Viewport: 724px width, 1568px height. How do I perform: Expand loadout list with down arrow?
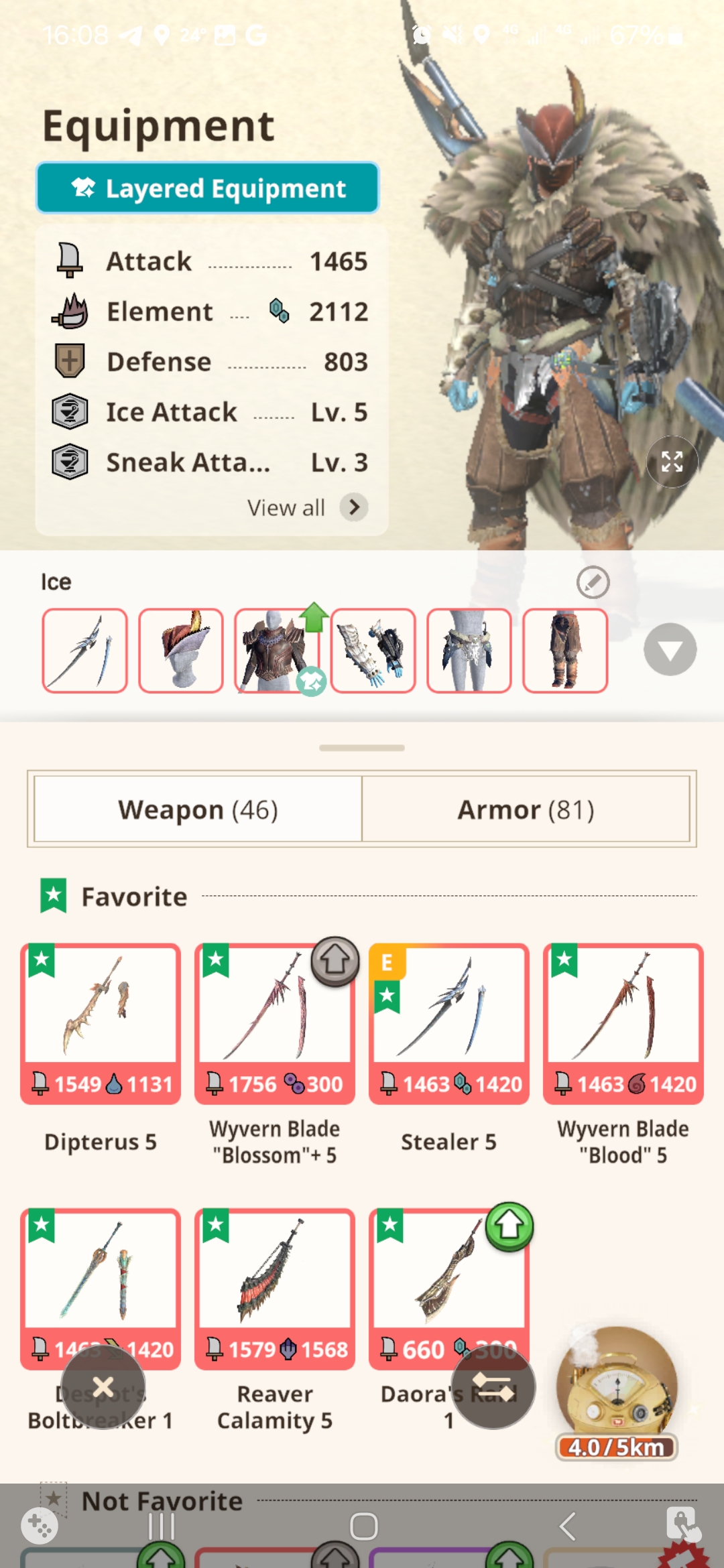pyautogui.click(x=670, y=649)
